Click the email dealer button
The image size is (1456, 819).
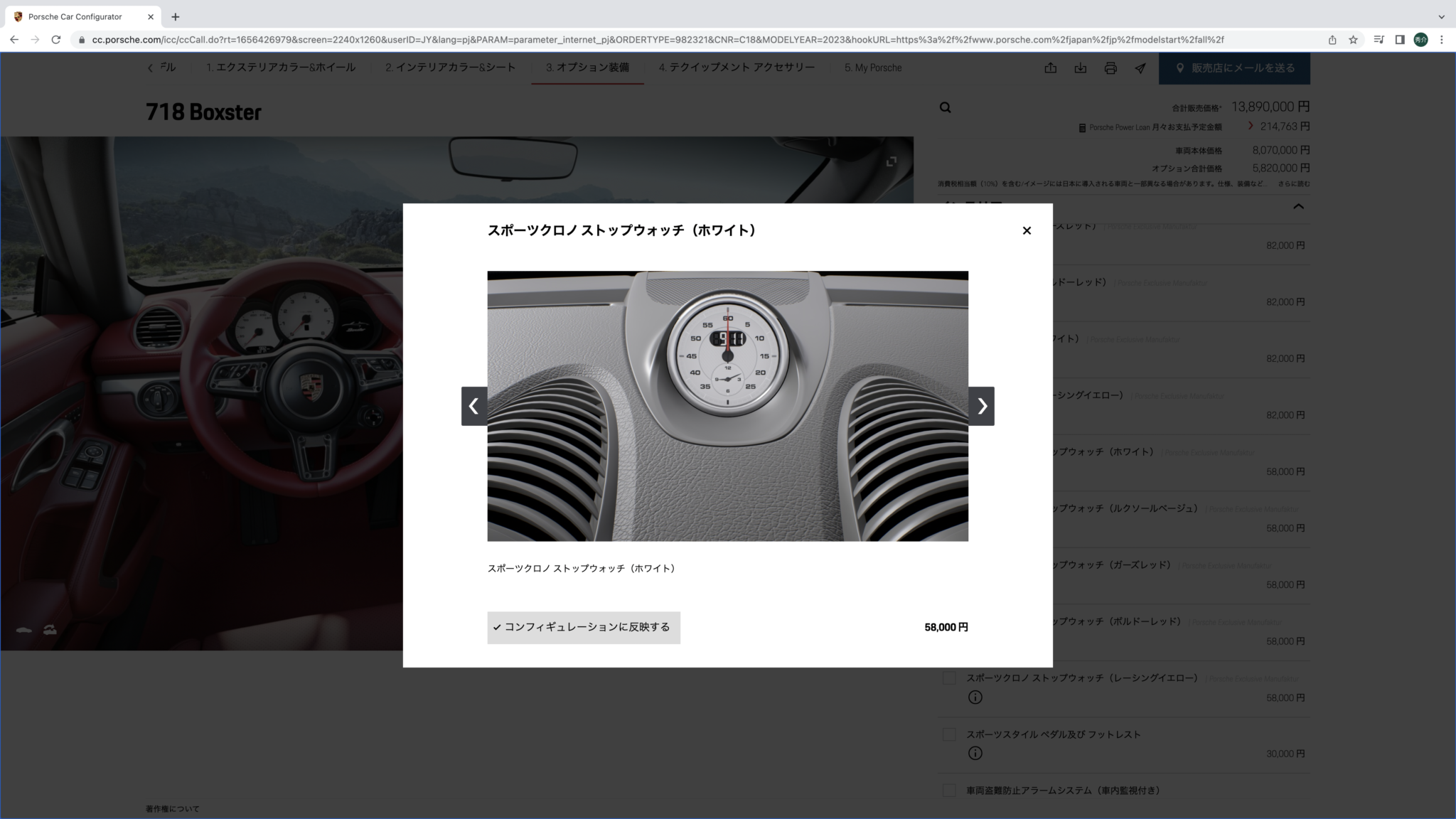[x=1234, y=68]
